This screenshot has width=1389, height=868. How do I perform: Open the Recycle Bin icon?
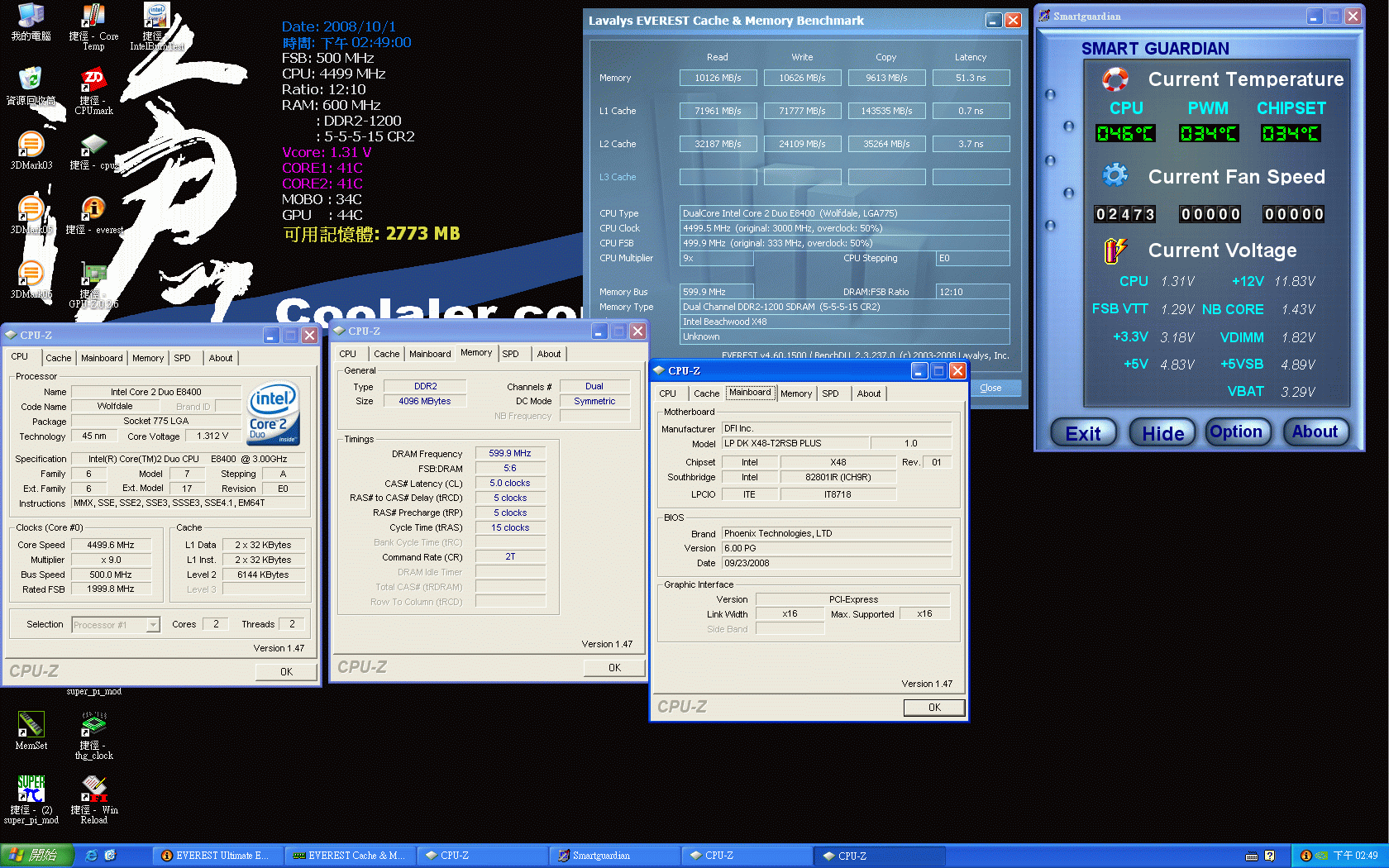click(x=31, y=86)
